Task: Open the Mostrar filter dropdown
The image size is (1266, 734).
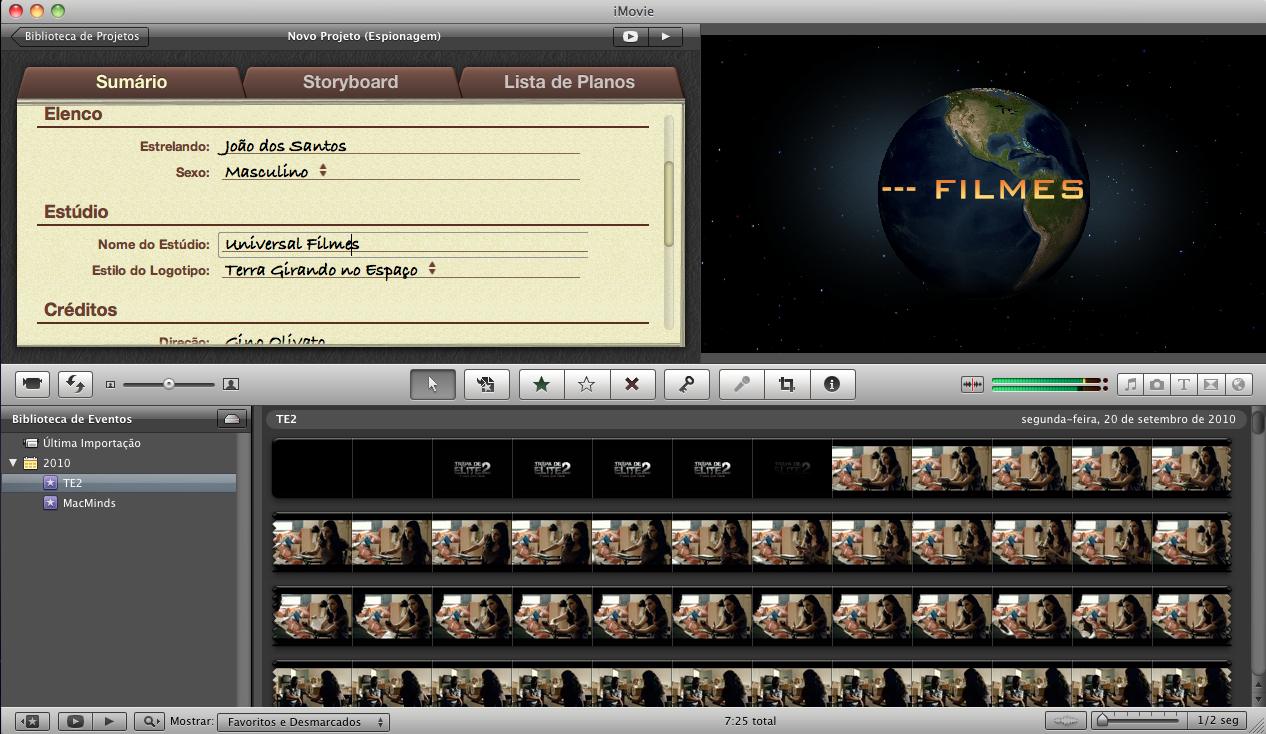Action: click(x=303, y=721)
